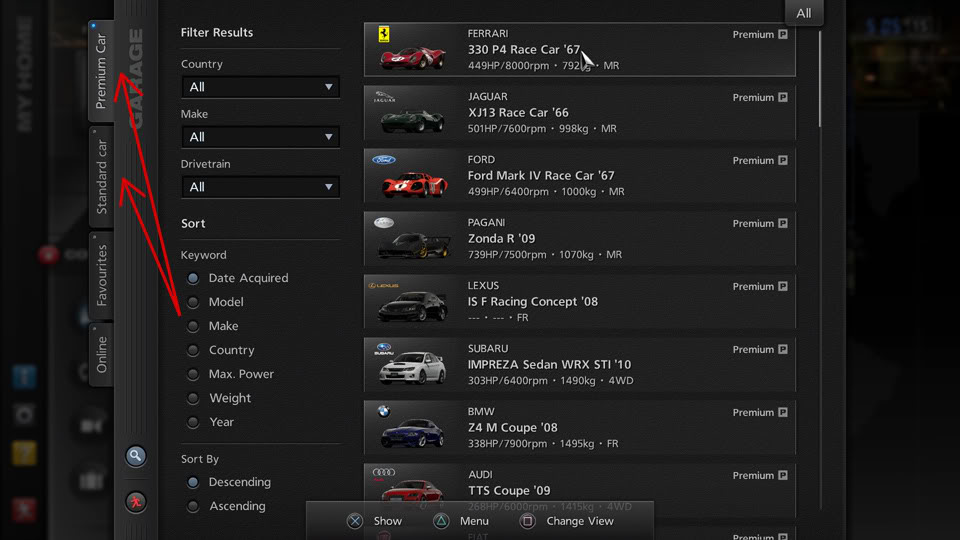Click '303HP/6400rpm' spec text
The image size is (960, 540).
click(x=508, y=381)
